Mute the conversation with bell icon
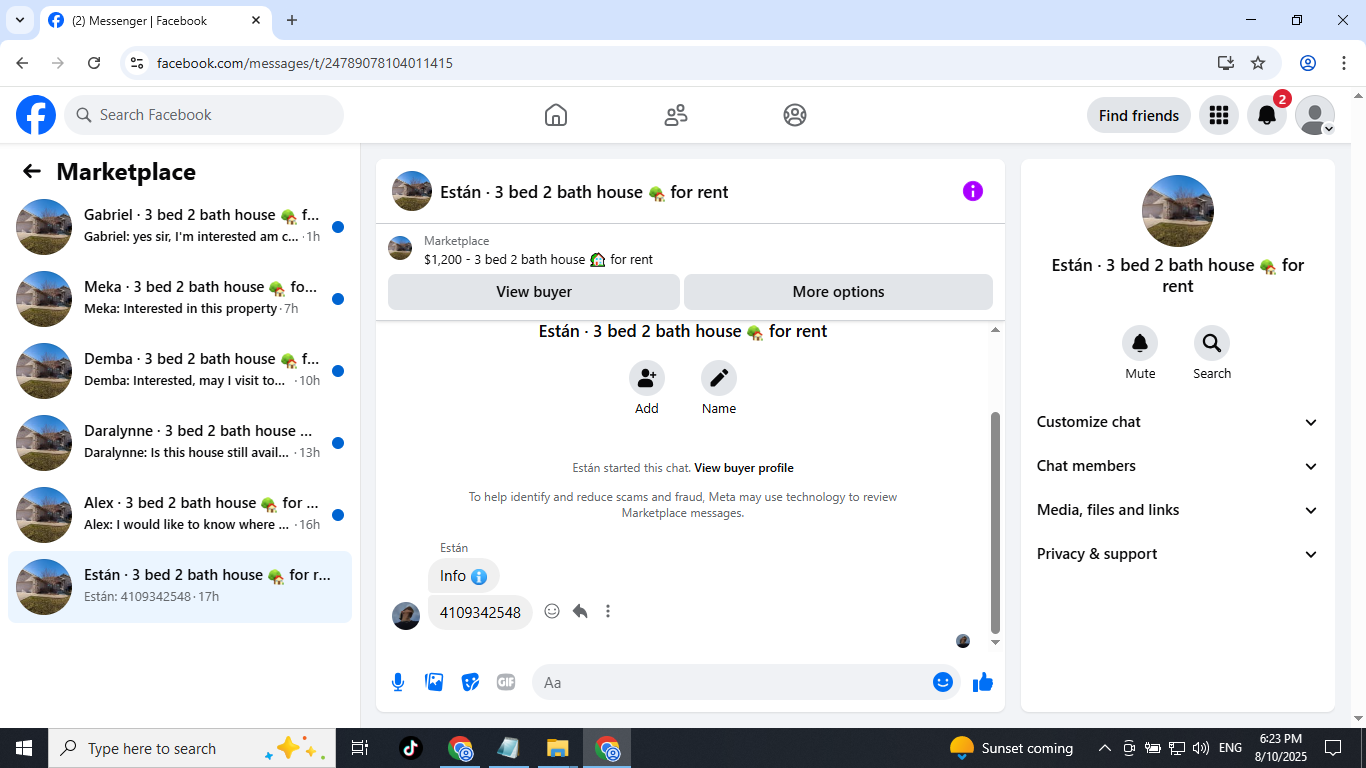Viewport: 1366px width, 768px height. click(1140, 343)
